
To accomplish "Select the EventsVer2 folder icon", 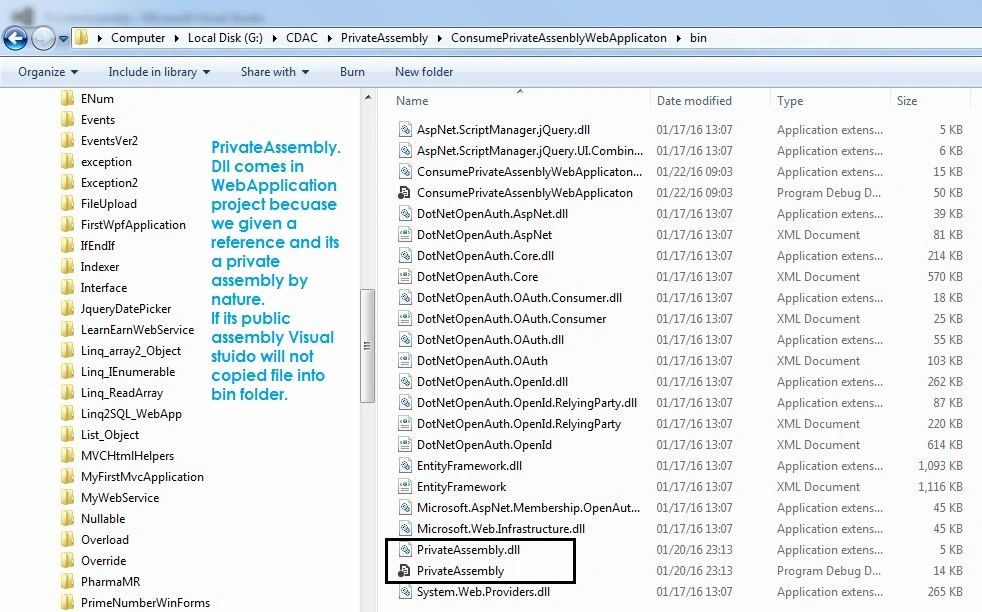I will coord(68,141).
